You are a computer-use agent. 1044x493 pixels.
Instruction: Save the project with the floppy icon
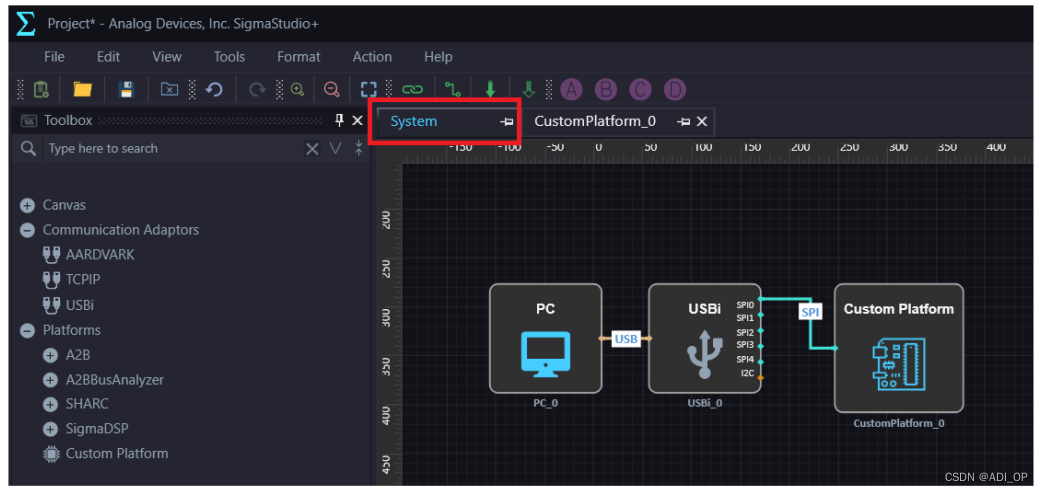(x=126, y=89)
